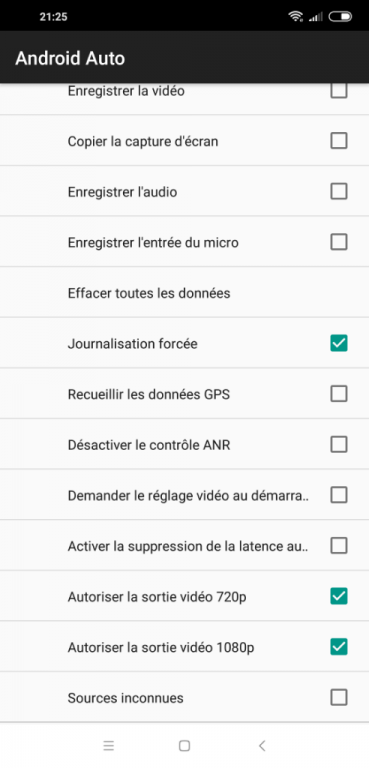369x768 pixels.
Task: Uncheck Journalisation forcée
Action: [339, 343]
